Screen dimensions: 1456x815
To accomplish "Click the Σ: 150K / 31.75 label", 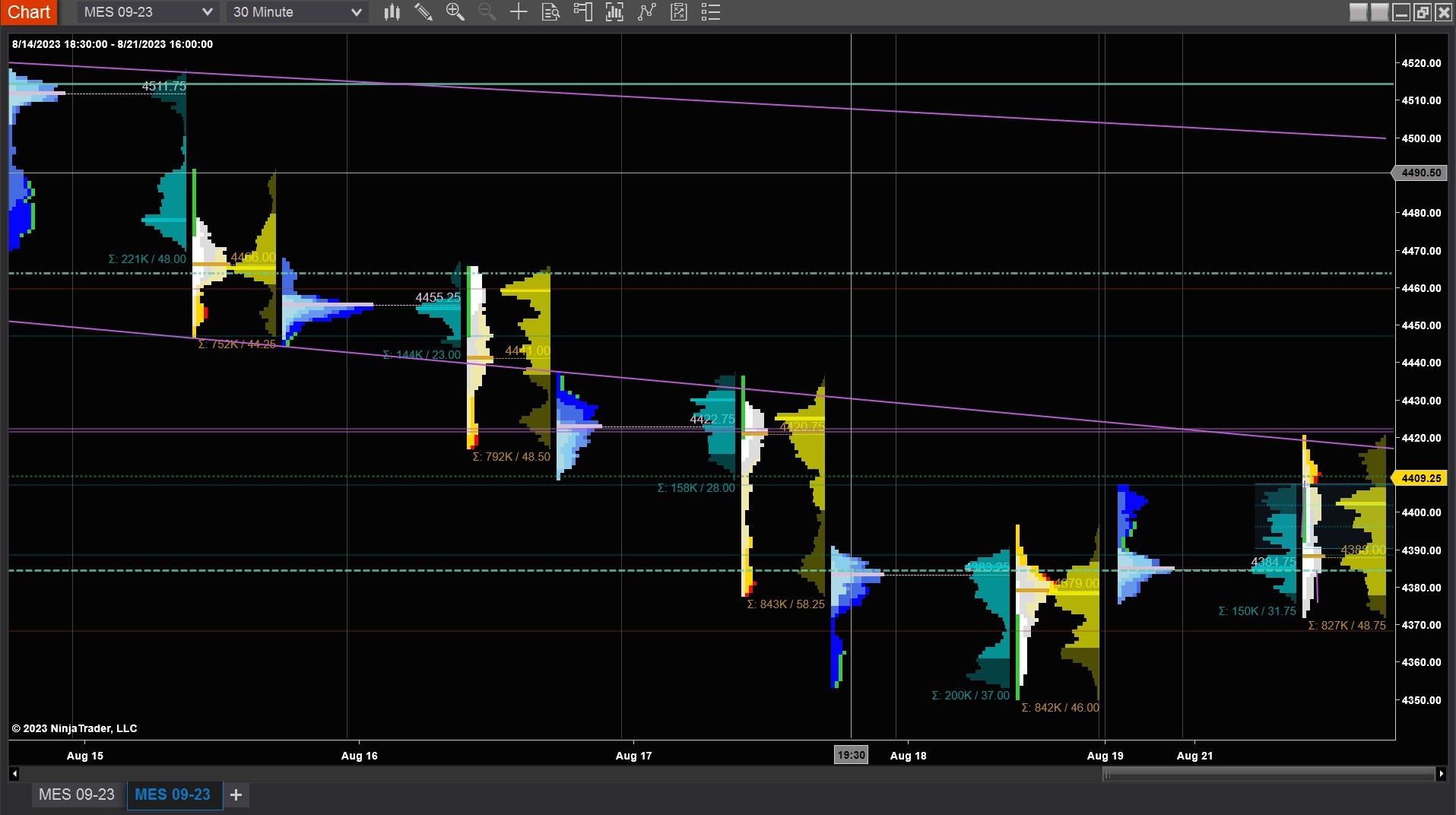I will pyautogui.click(x=1258, y=611).
